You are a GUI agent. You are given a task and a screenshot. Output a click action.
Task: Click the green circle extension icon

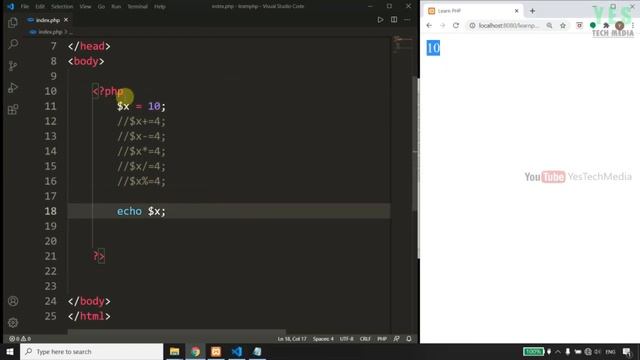[x=593, y=25]
